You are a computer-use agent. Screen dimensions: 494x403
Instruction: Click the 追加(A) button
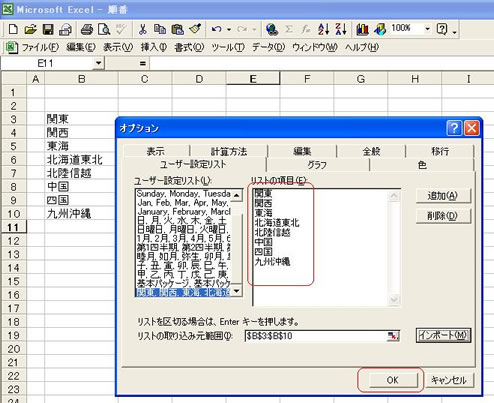(x=443, y=196)
